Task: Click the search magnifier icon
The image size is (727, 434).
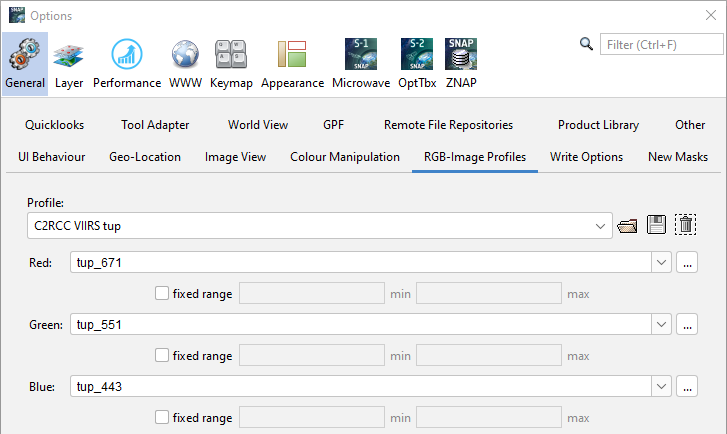Action: click(x=586, y=44)
